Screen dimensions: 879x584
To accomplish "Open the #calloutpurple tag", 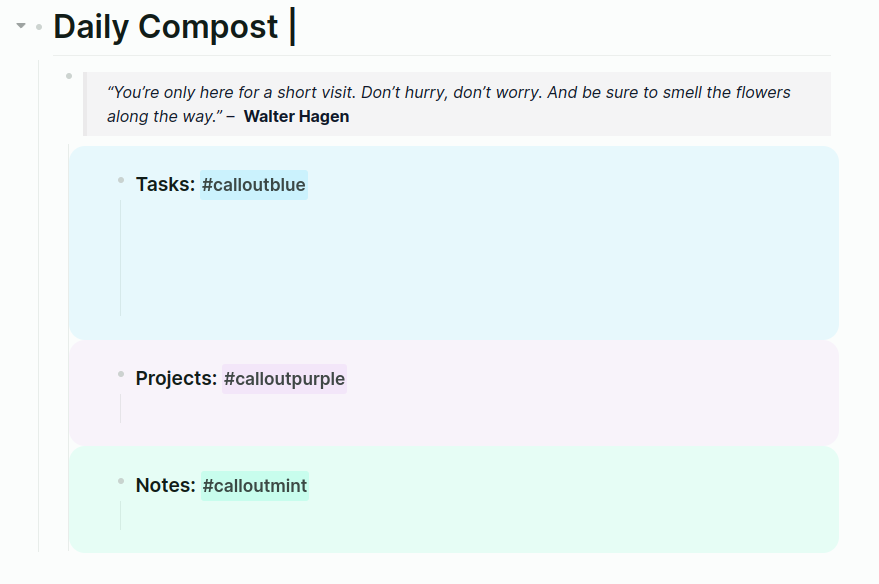I will 284,379.
